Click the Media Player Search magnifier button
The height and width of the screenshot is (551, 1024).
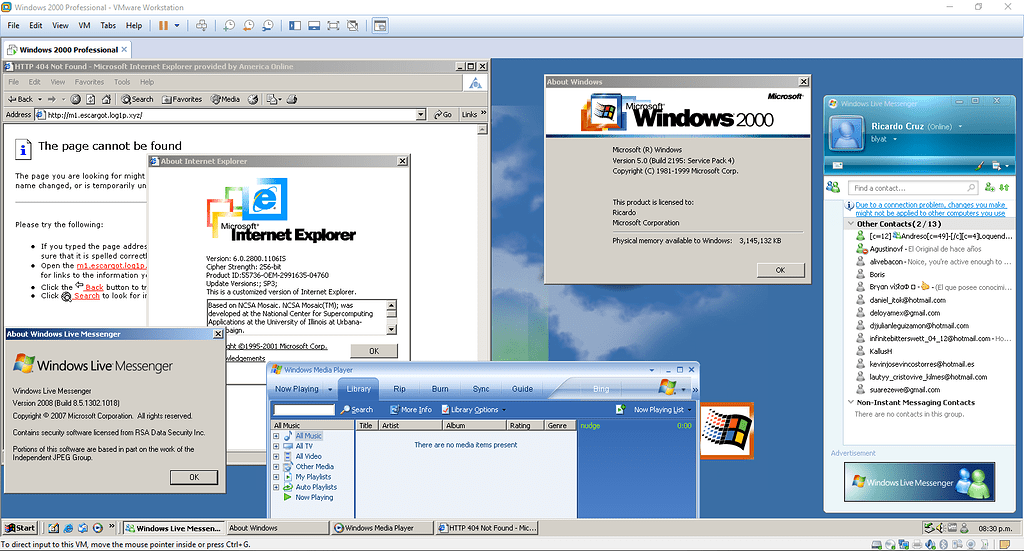click(x=357, y=410)
